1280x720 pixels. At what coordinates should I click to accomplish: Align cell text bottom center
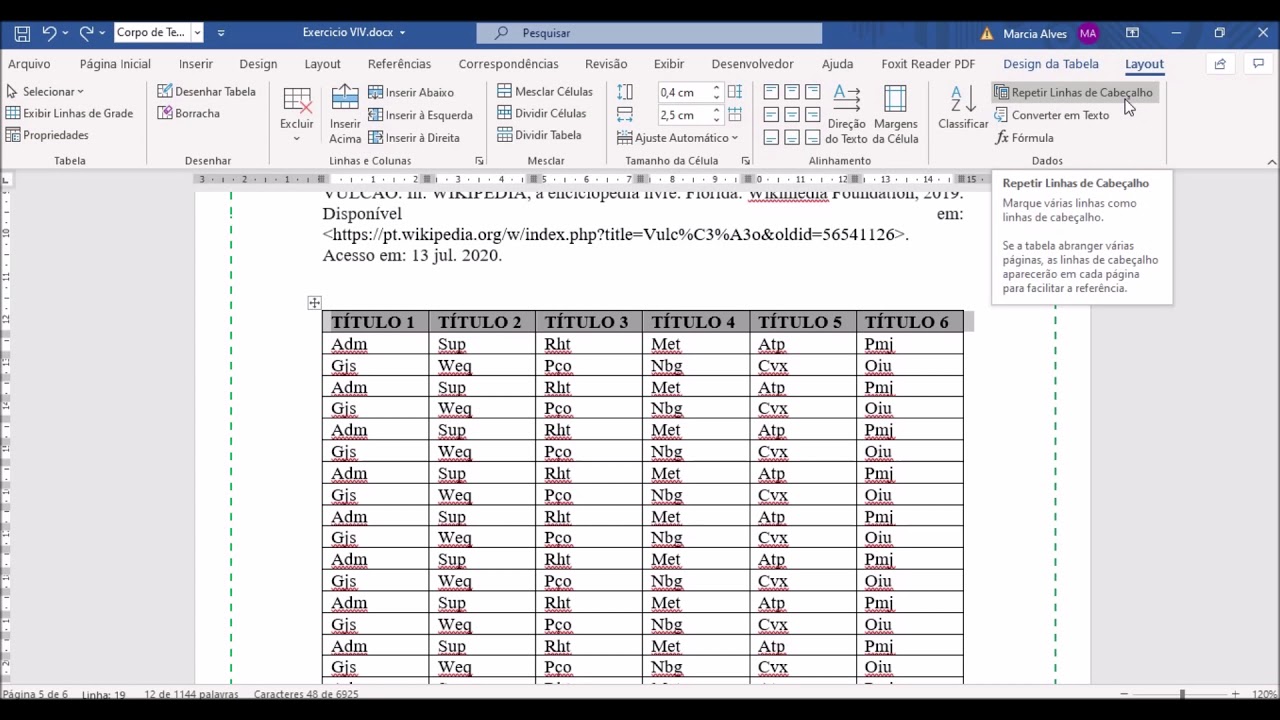tap(792, 138)
